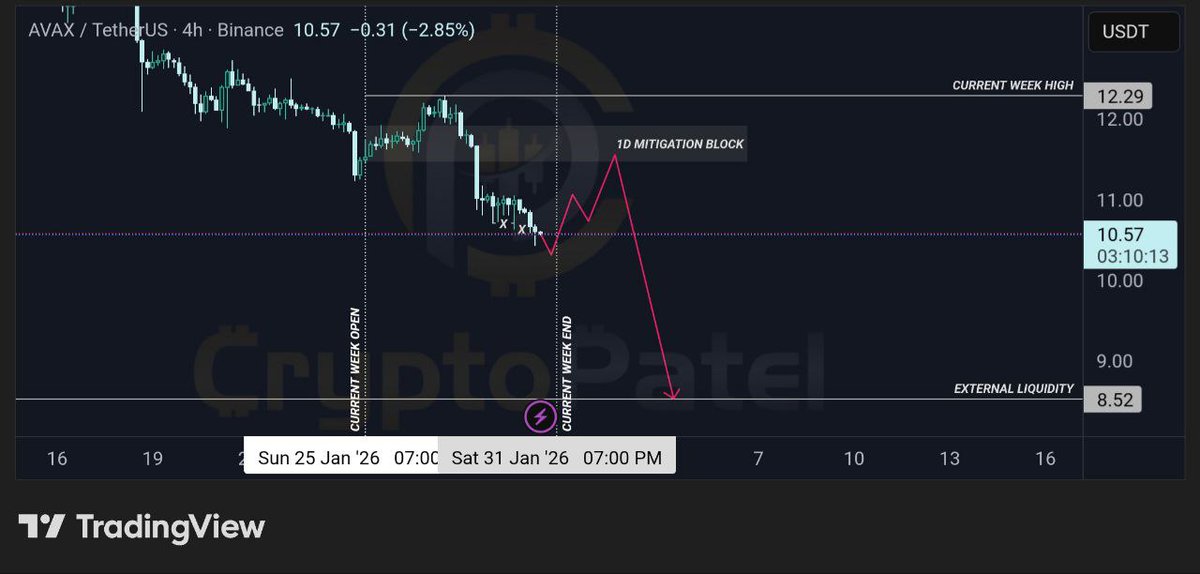
Task: Click the purple lightning bolt event icon
Action: click(x=540, y=416)
